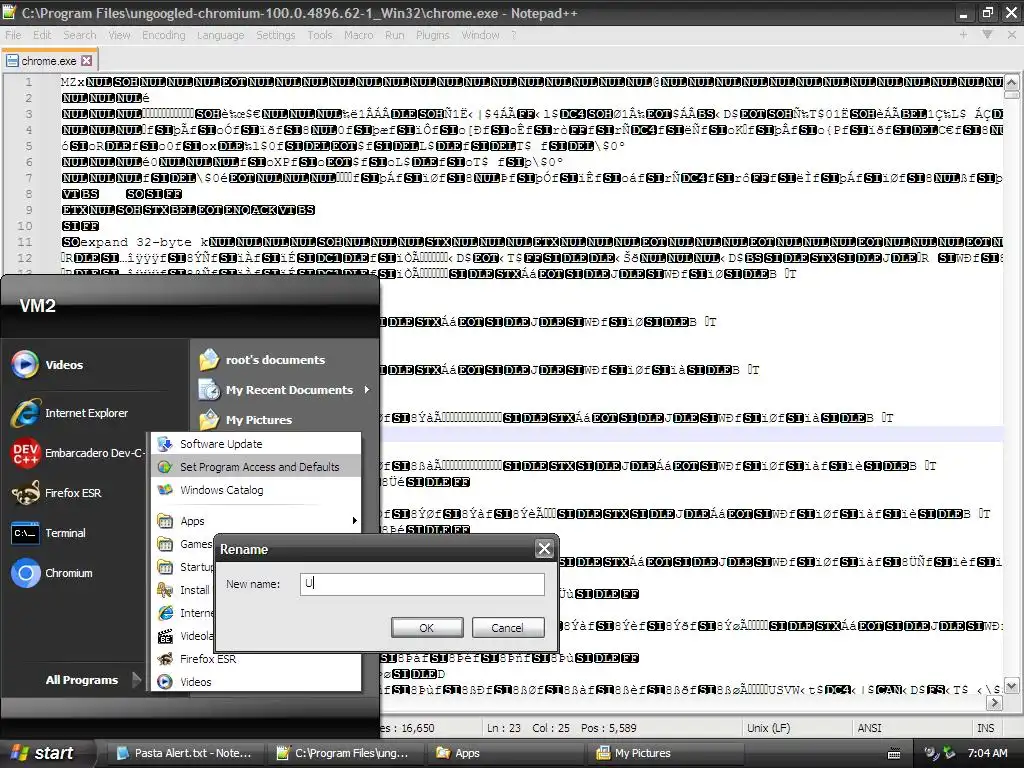Click the ANSI encoding status field
Viewport: 1024px width, 768px height.
(x=869, y=728)
